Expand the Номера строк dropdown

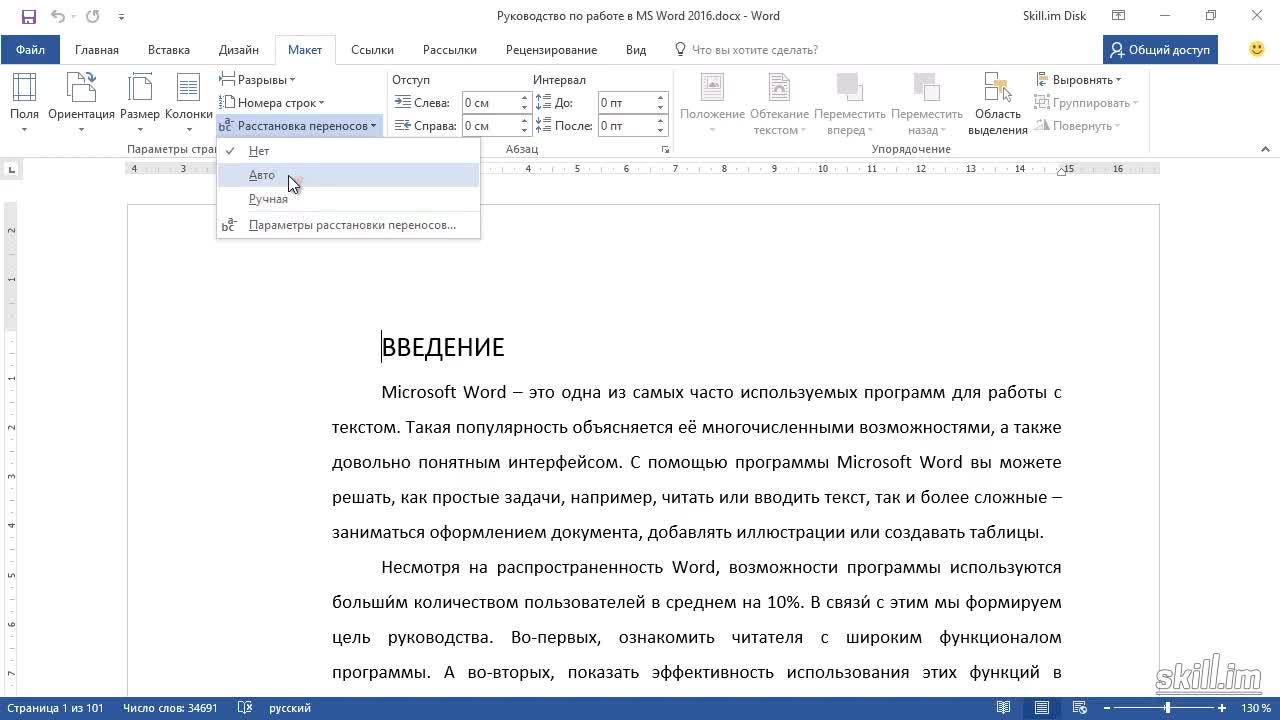[272, 102]
